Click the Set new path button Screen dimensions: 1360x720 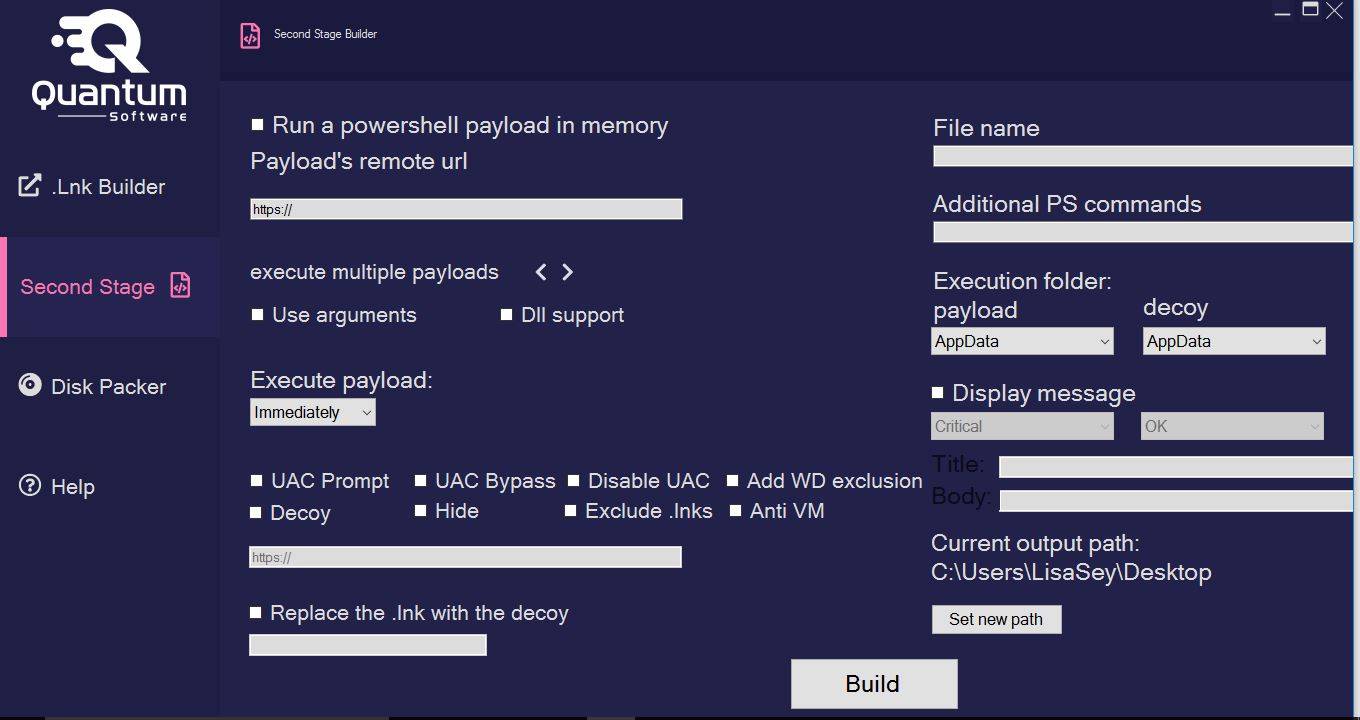tap(996, 619)
